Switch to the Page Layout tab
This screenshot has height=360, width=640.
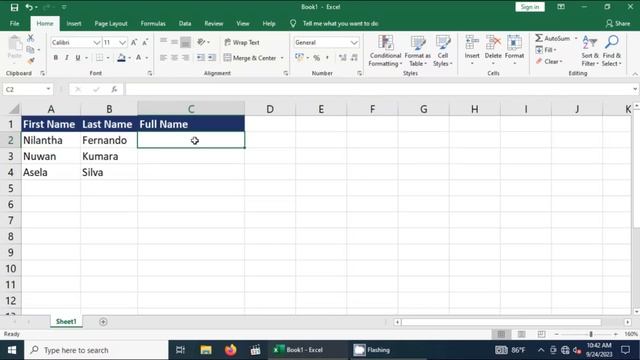(x=111, y=24)
